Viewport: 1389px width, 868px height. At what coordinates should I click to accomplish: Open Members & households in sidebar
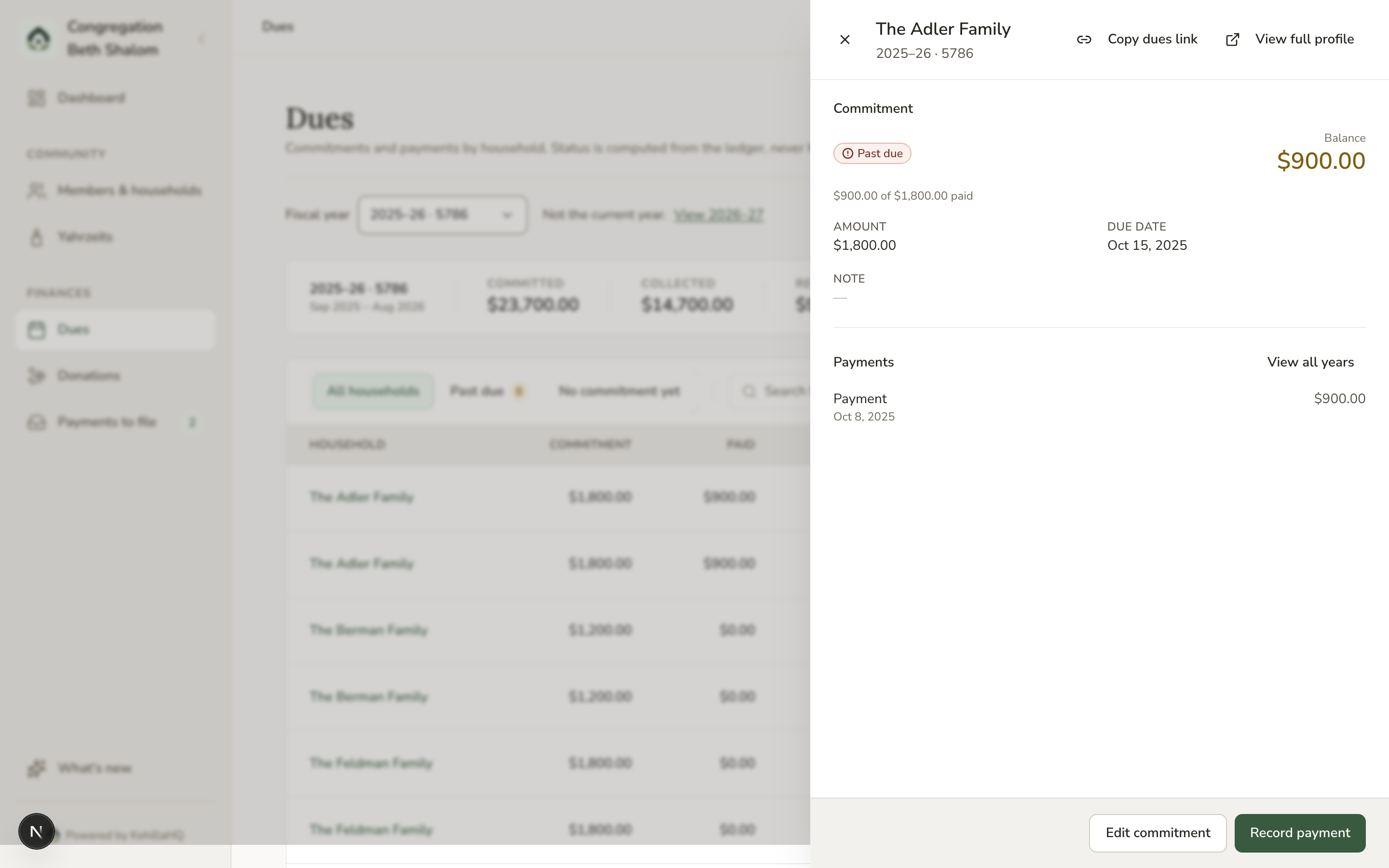point(115,190)
